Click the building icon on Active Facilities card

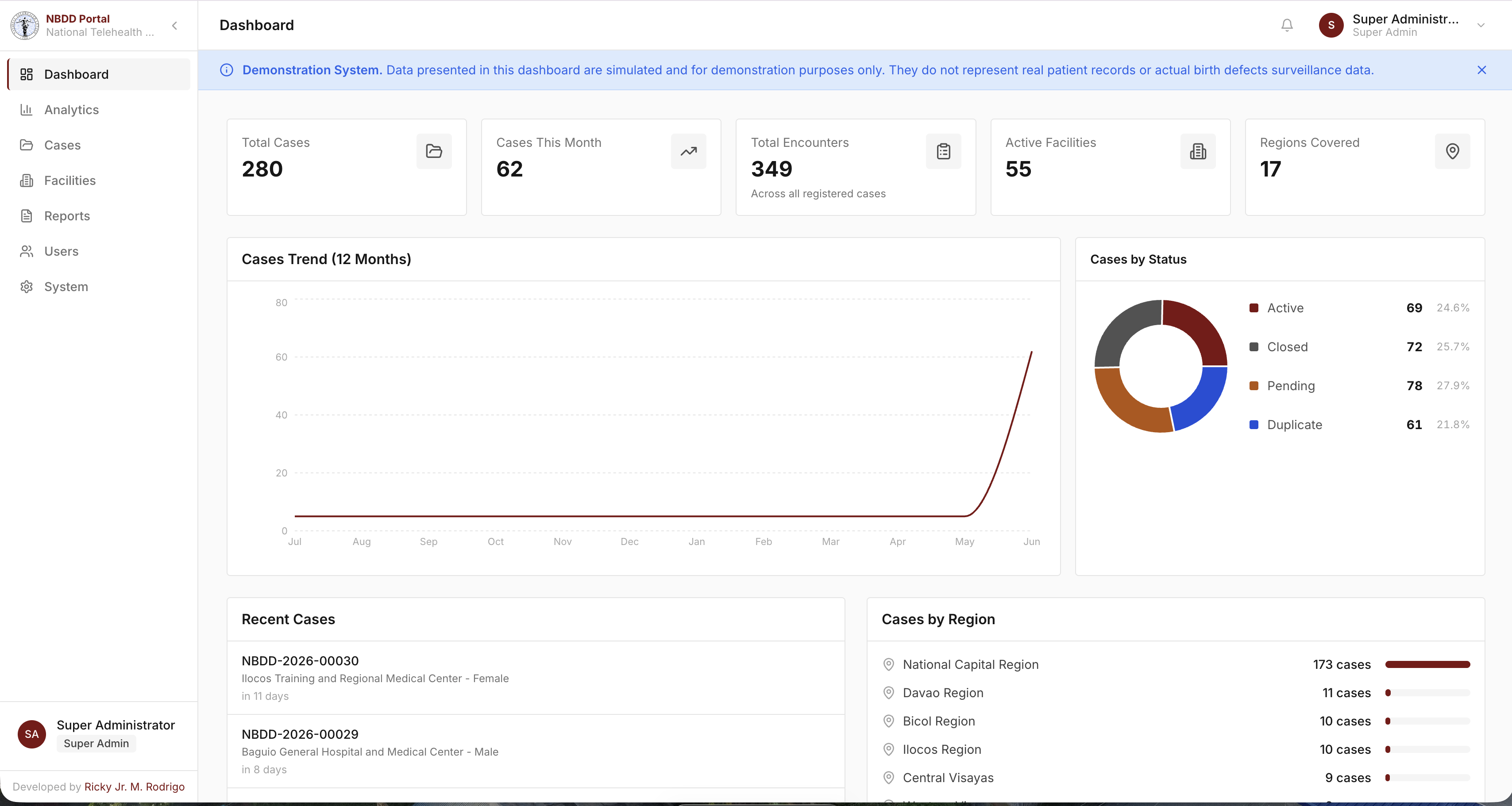tap(1198, 151)
